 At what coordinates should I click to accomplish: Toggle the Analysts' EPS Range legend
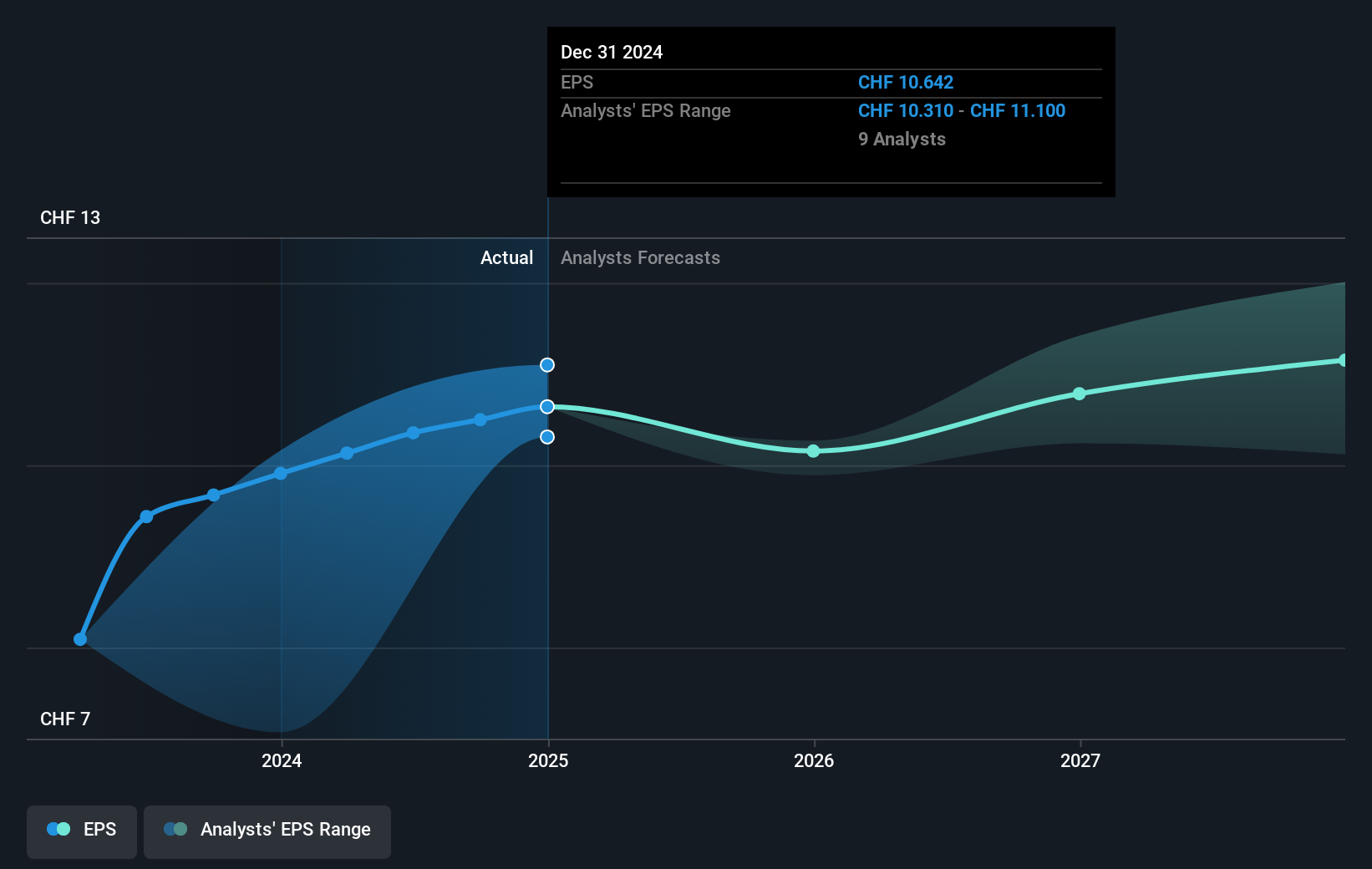[267, 831]
